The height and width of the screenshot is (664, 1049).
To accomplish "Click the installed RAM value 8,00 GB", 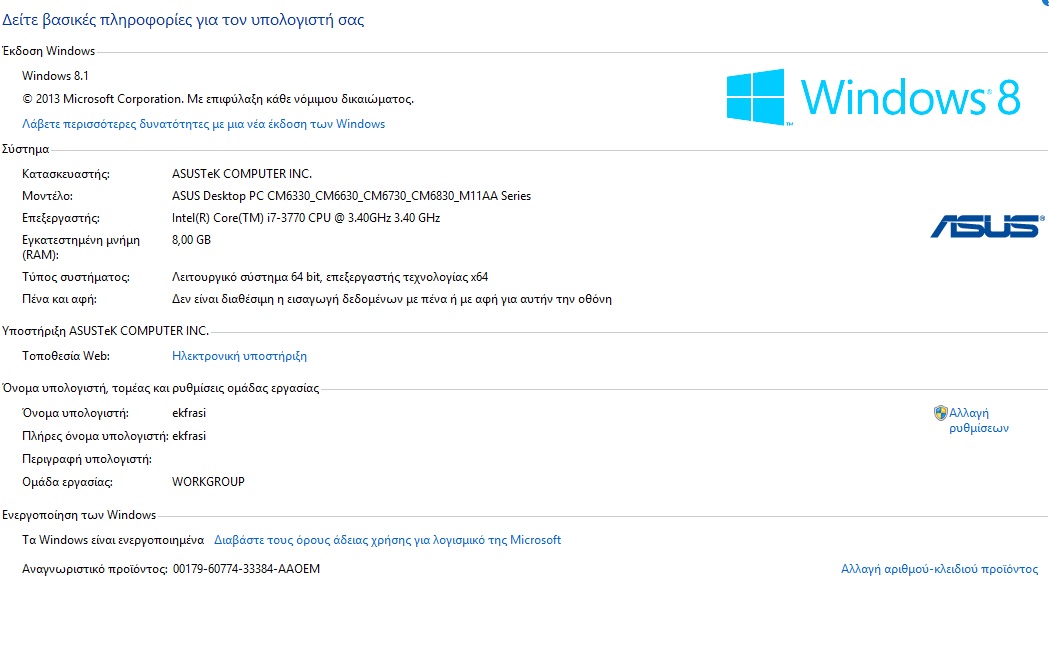I will 191,240.
